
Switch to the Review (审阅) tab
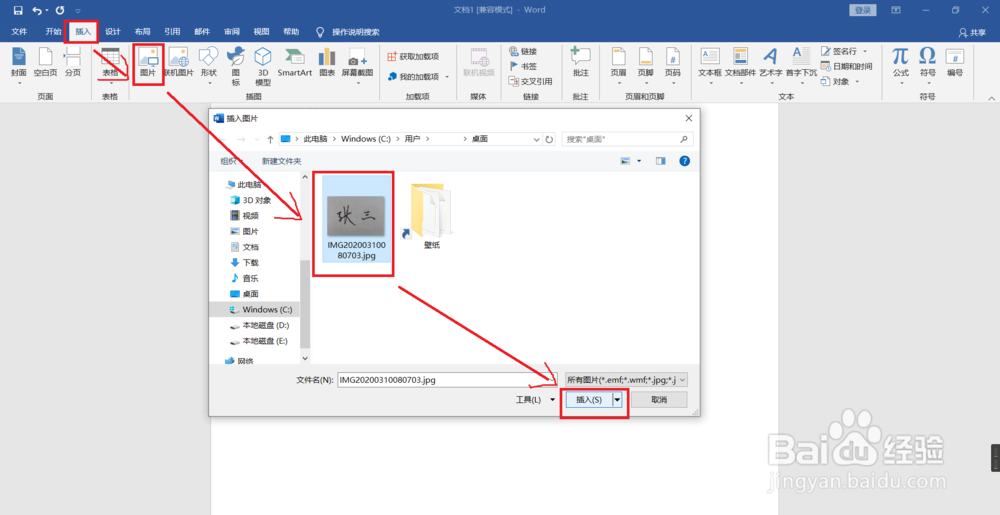pos(232,32)
